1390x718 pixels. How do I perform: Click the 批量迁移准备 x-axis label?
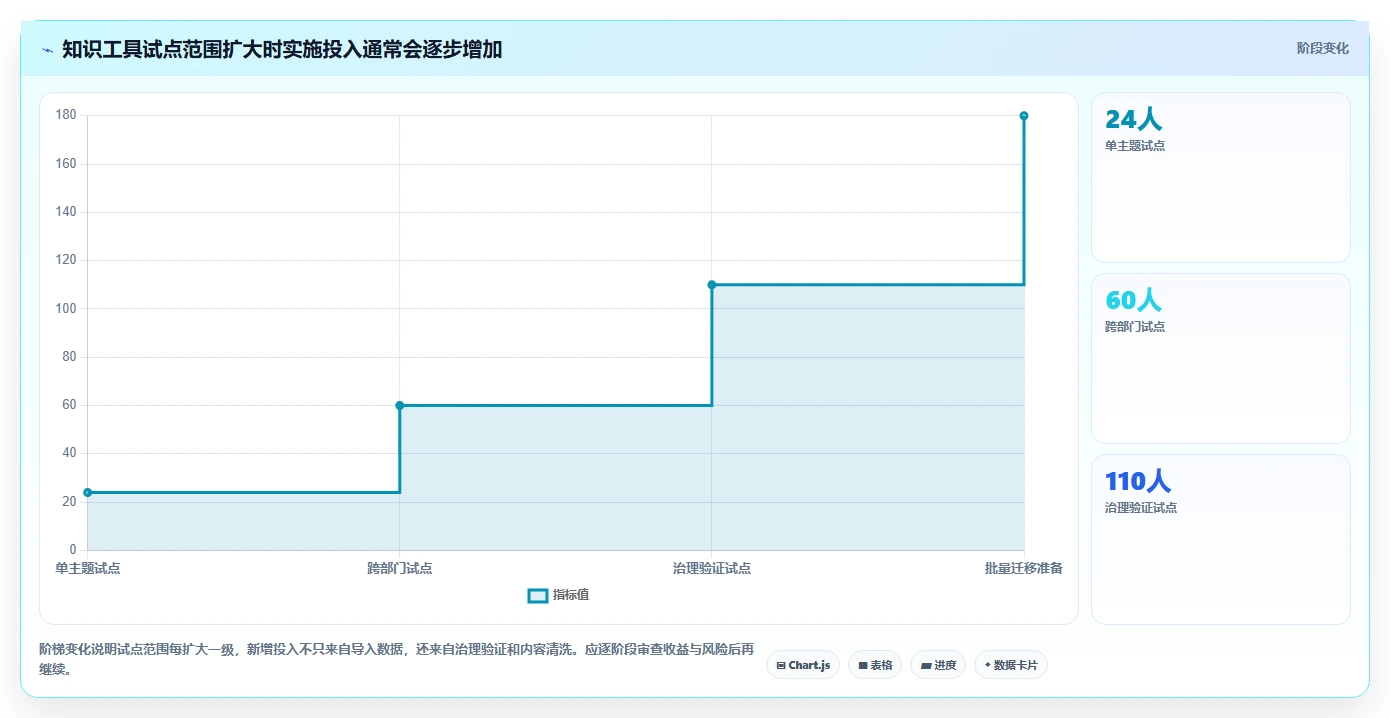click(1024, 568)
